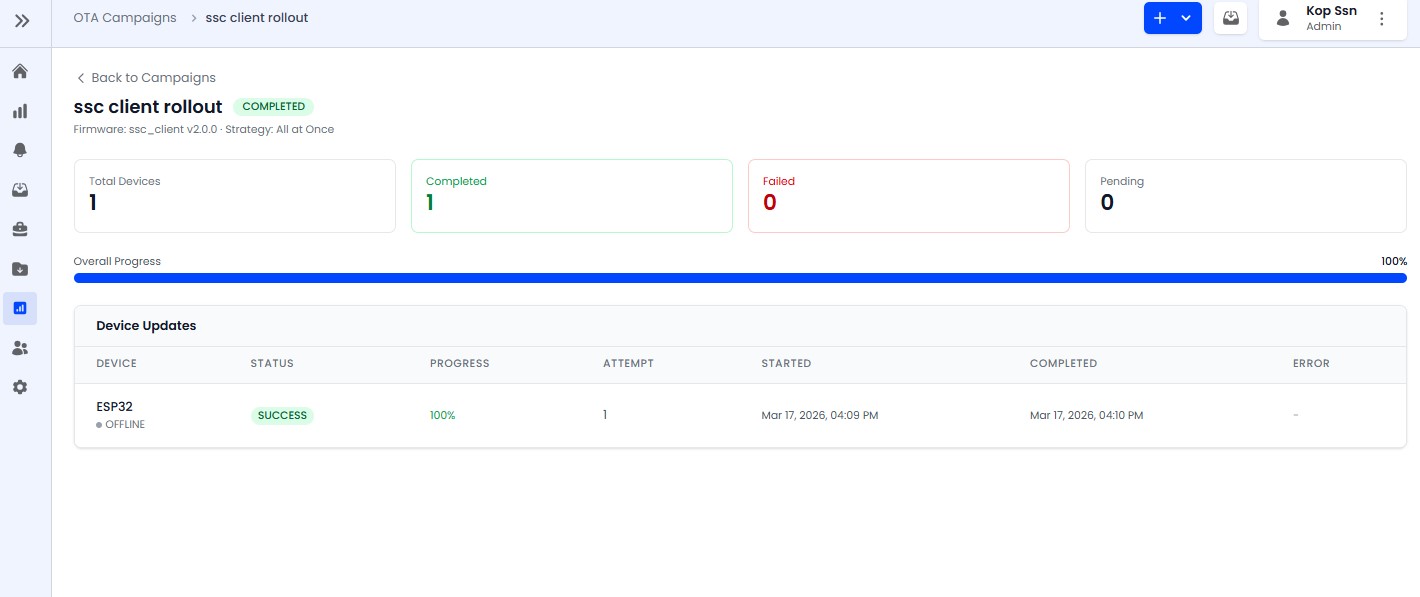The height and width of the screenshot is (597, 1420).
Task: Open the three-dot menu beside Kop Ssn
Action: click(x=1382, y=18)
